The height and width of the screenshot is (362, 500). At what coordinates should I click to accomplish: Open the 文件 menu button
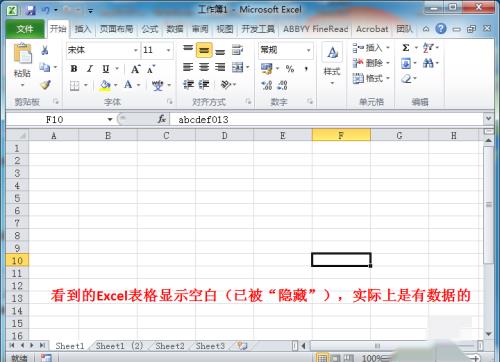[x=25, y=29]
